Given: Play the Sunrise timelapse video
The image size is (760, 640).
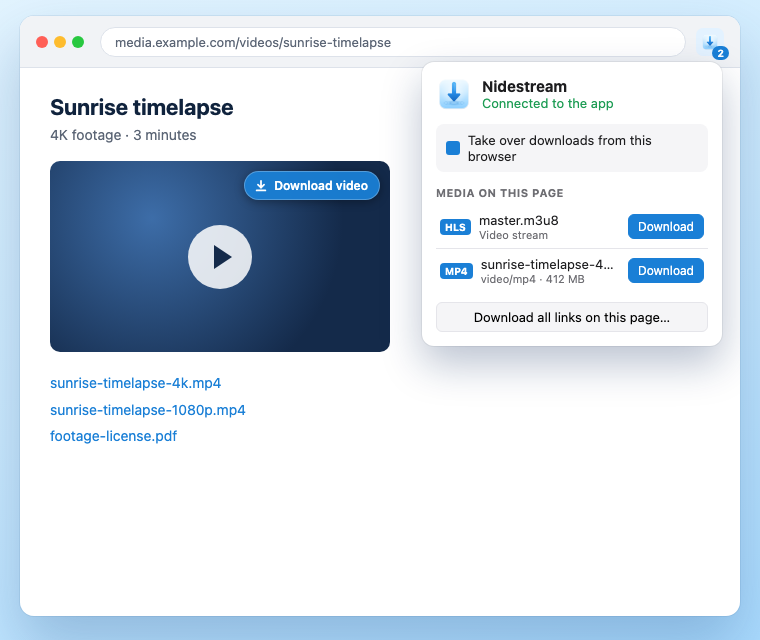Looking at the screenshot, I should (x=220, y=257).
